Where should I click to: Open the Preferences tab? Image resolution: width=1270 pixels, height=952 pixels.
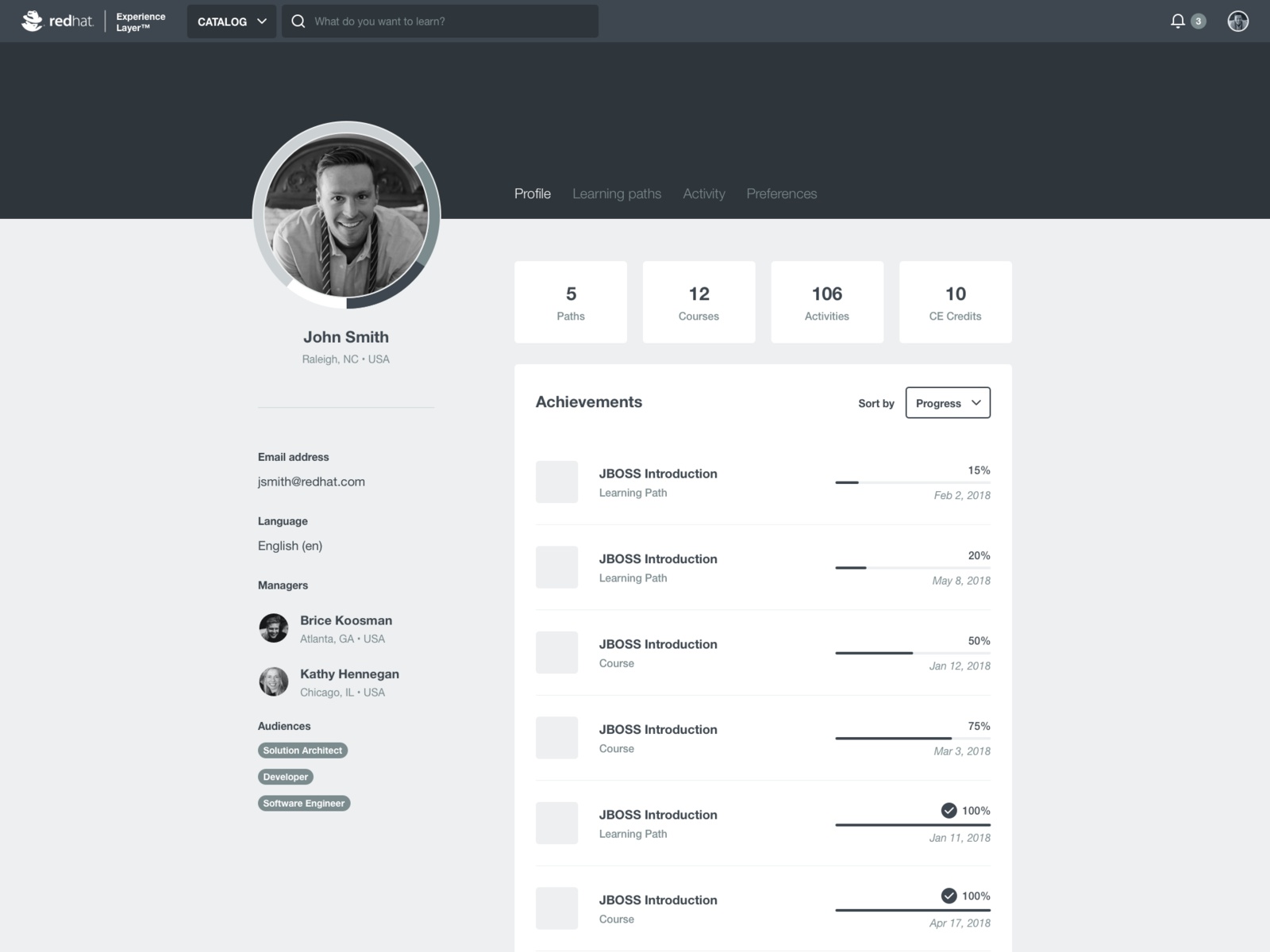(781, 194)
